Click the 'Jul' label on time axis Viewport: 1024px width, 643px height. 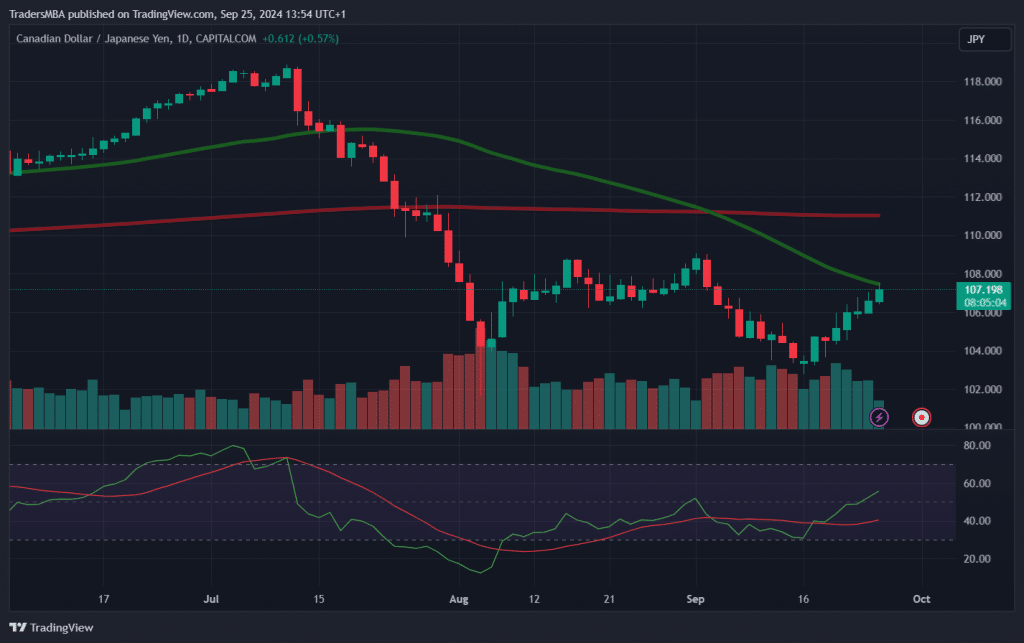pyautogui.click(x=211, y=599)
